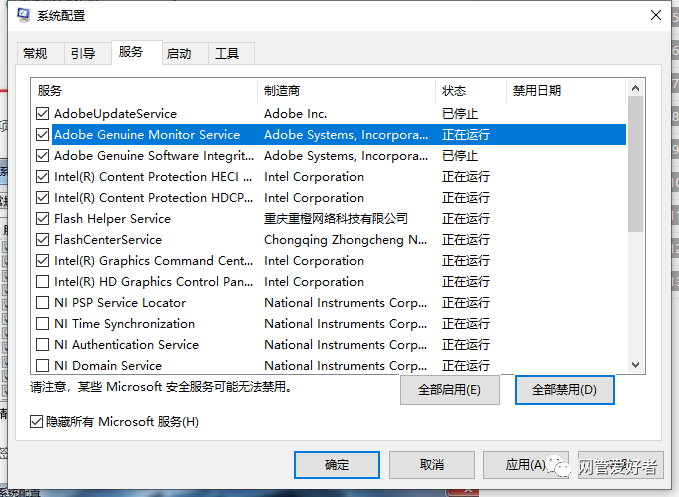Viewport: 679px width, 497px height.
Task: Toggle Adobe Genuine Monitor Service checkbox
Action: (x=43, y=135)
